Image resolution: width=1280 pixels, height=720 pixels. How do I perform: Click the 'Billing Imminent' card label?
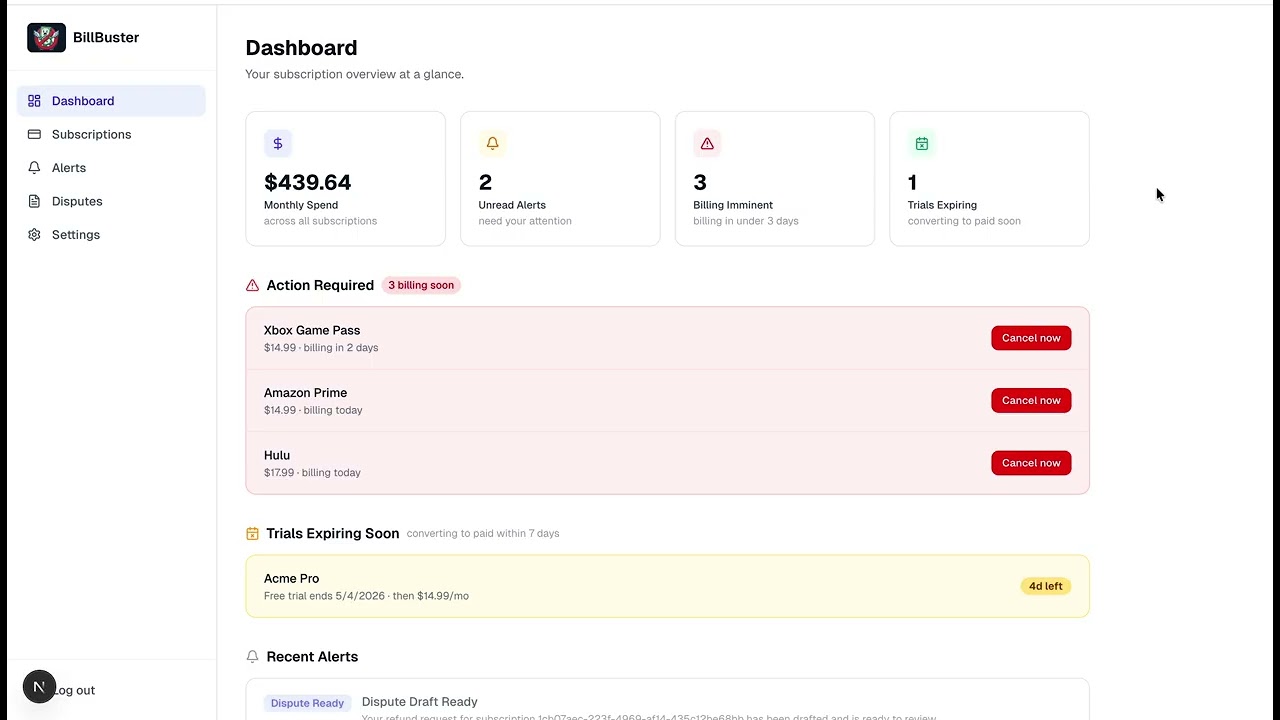(733, 205)
